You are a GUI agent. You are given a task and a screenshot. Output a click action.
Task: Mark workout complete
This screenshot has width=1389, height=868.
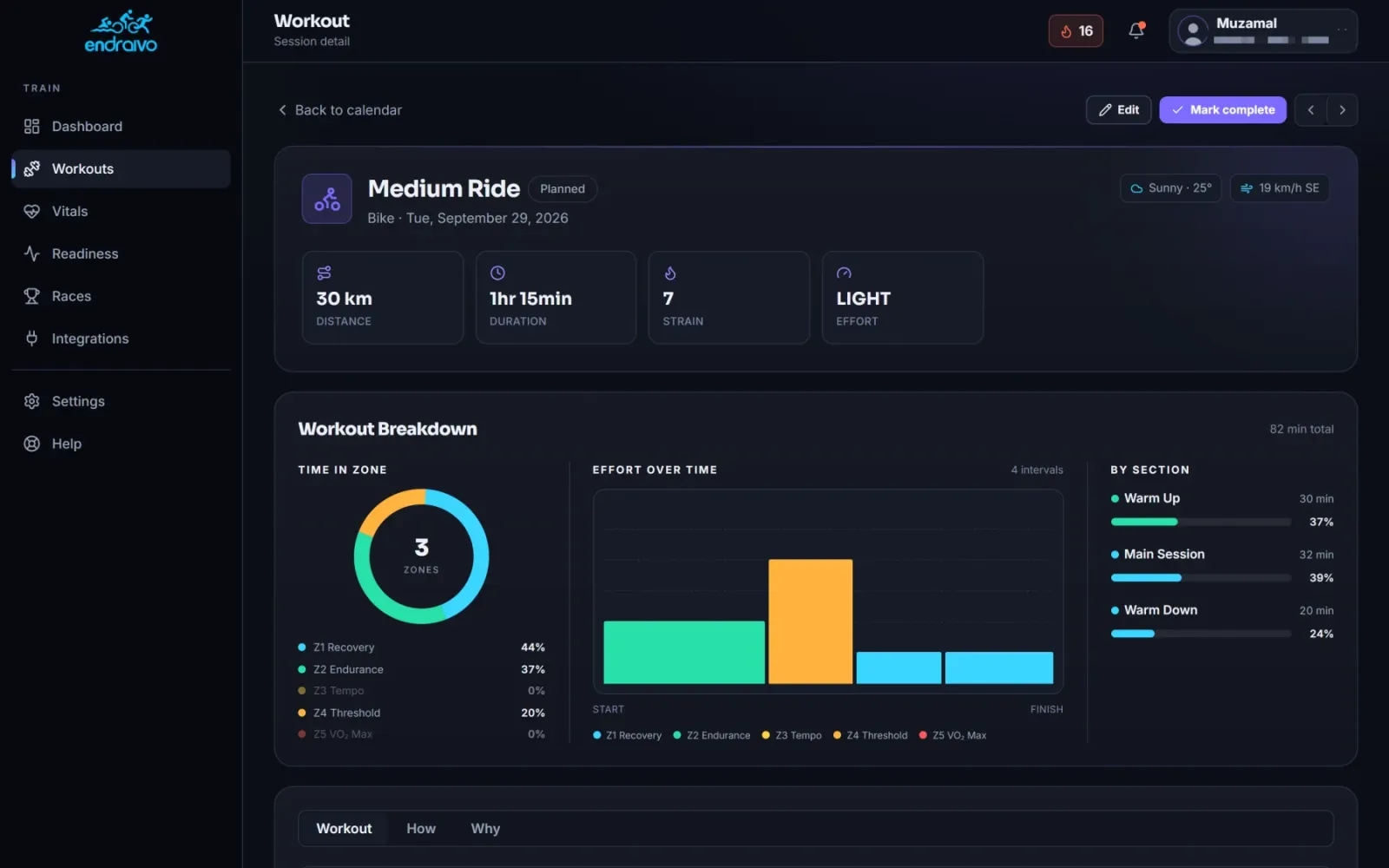[x=1222, y=110]
